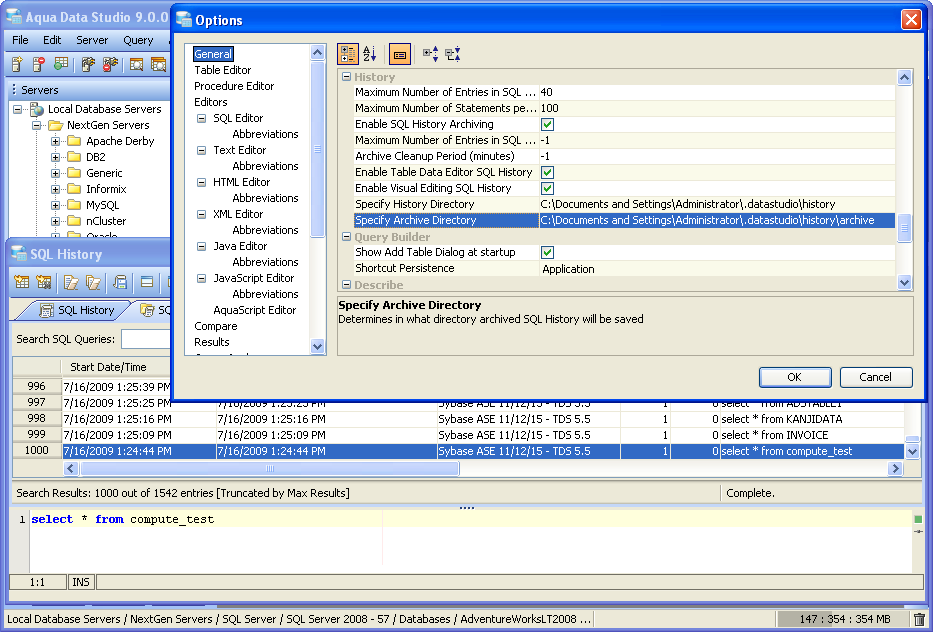Uncheck Enable Visual Editing SQL History
Viewport: 933px width, 632px height.
[x=547, y=189]
